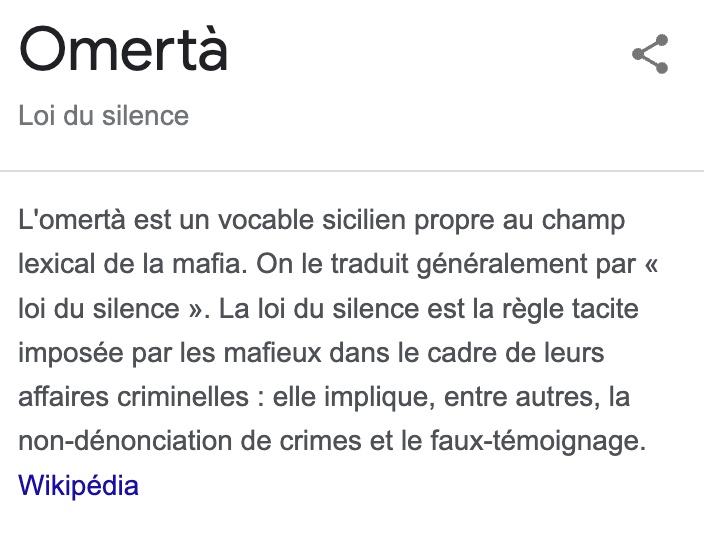
Task: Click the Omertà heading title
Action: [x=123, y=49]
